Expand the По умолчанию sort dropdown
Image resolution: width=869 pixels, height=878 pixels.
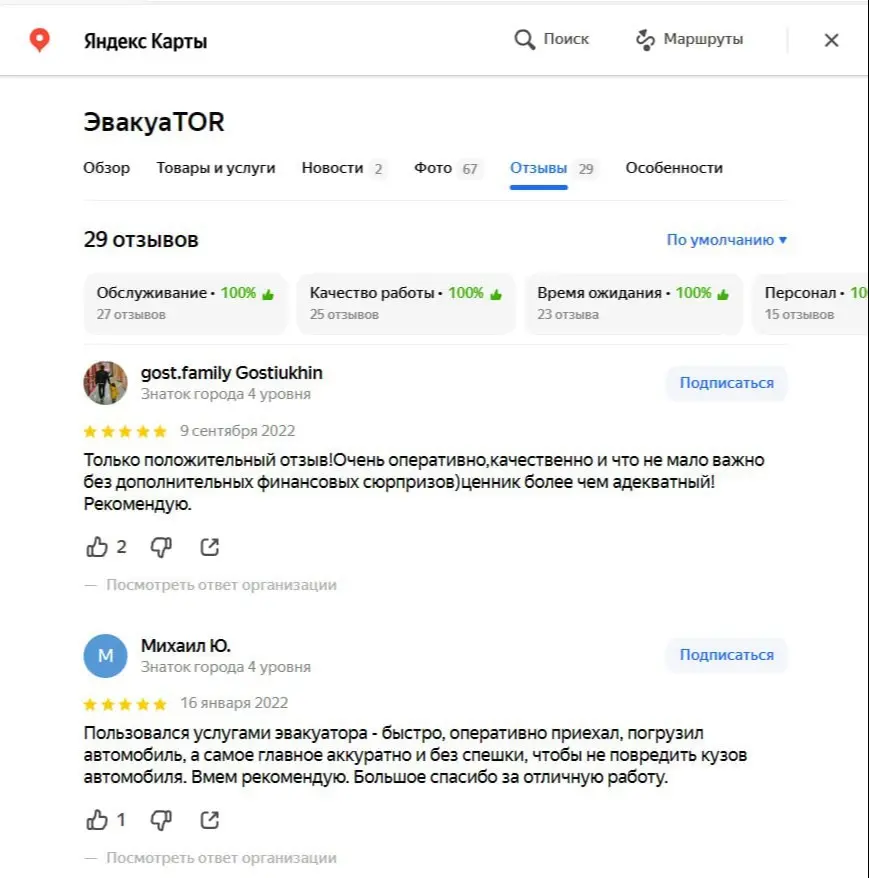pos(727,240)
